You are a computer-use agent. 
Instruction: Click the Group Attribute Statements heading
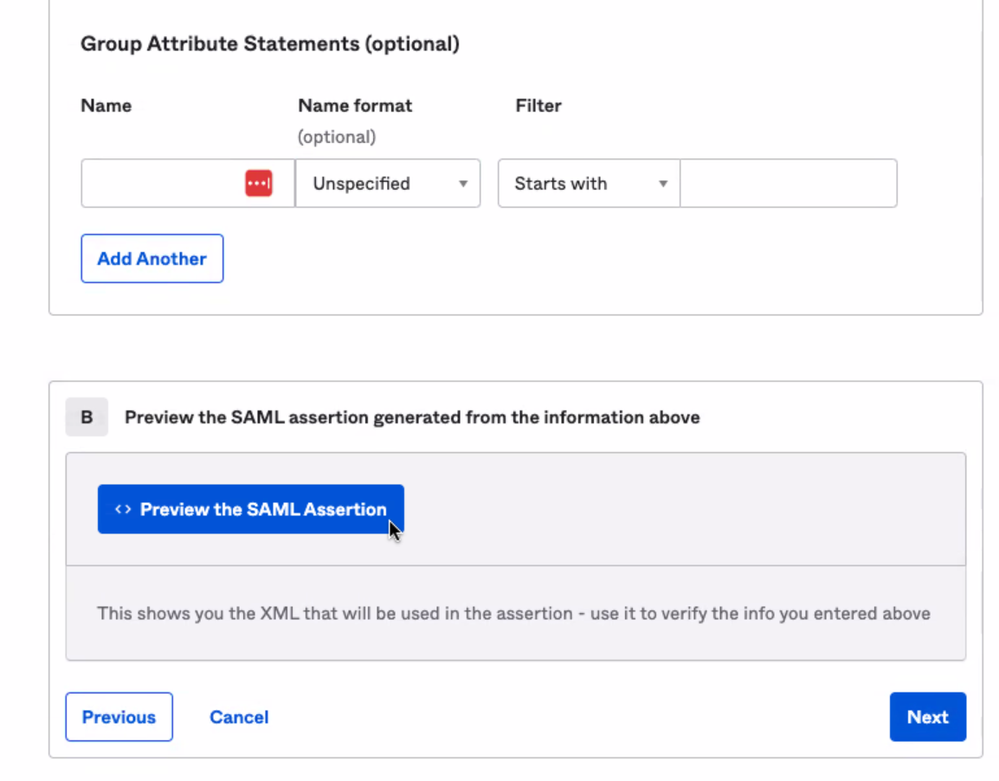(270, 44)
